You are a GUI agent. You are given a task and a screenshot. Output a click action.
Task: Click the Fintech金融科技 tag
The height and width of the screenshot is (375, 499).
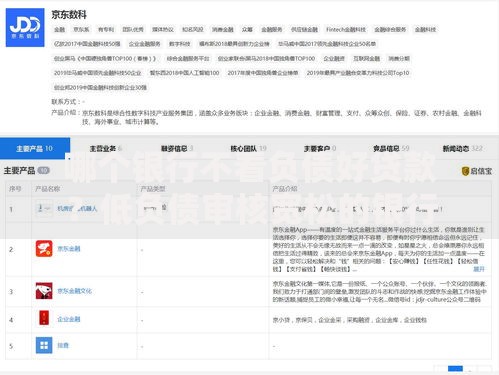click(x=346, y=30)
